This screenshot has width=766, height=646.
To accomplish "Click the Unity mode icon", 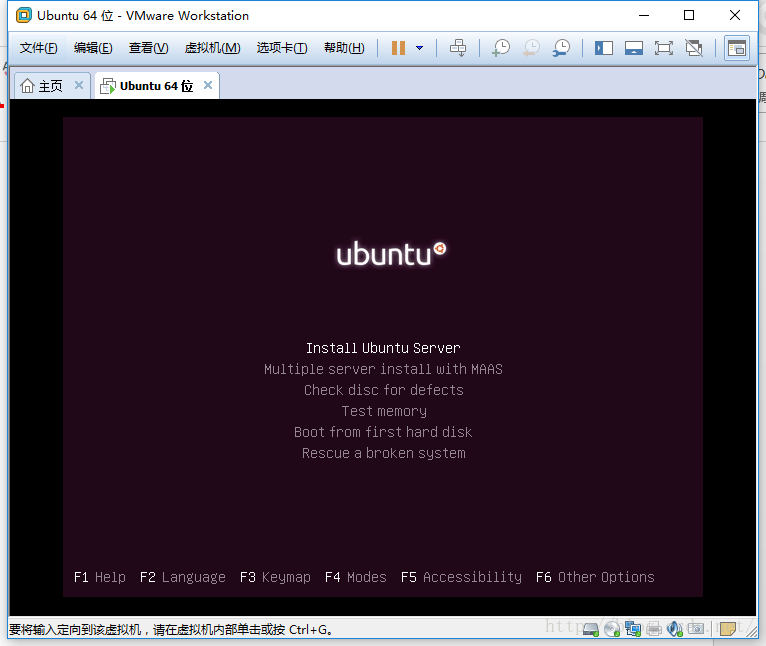I will (694, 48).
